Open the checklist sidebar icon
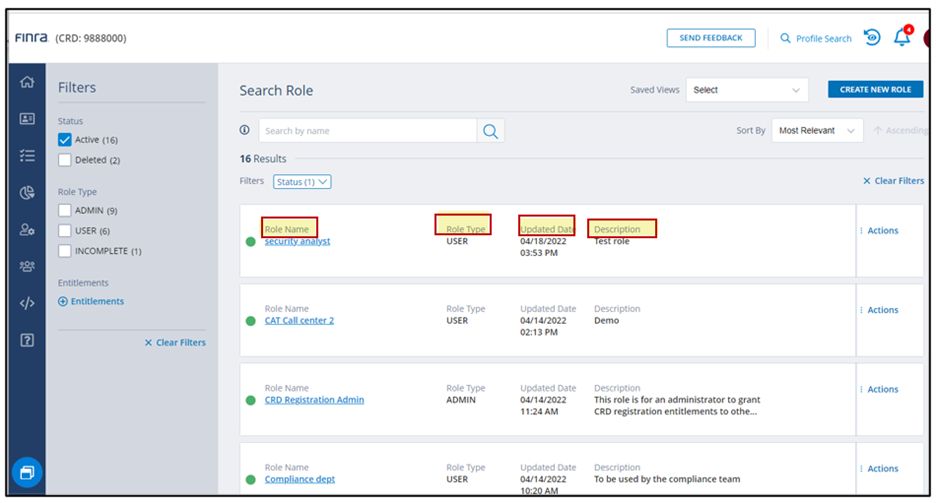The width and height of the screenshot is (936, 503). tap(27, 155)
